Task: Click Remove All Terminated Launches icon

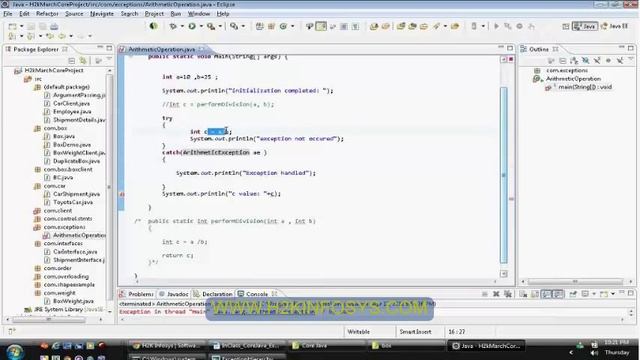Action: (507, 294)
